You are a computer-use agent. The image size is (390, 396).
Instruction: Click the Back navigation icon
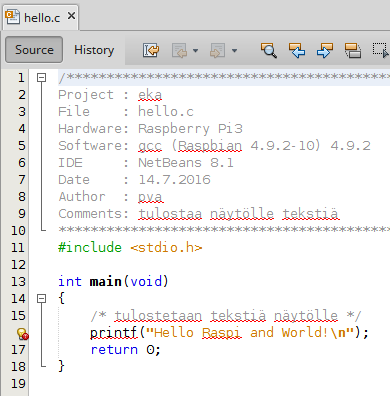pyautogui.click(x=180, y=51)
